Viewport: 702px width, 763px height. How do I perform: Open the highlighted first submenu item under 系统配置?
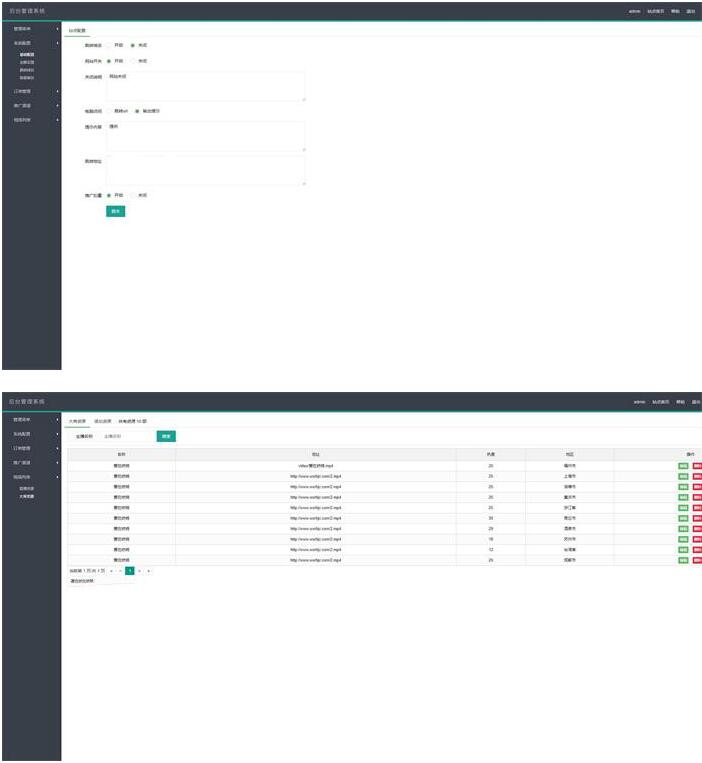27,55
